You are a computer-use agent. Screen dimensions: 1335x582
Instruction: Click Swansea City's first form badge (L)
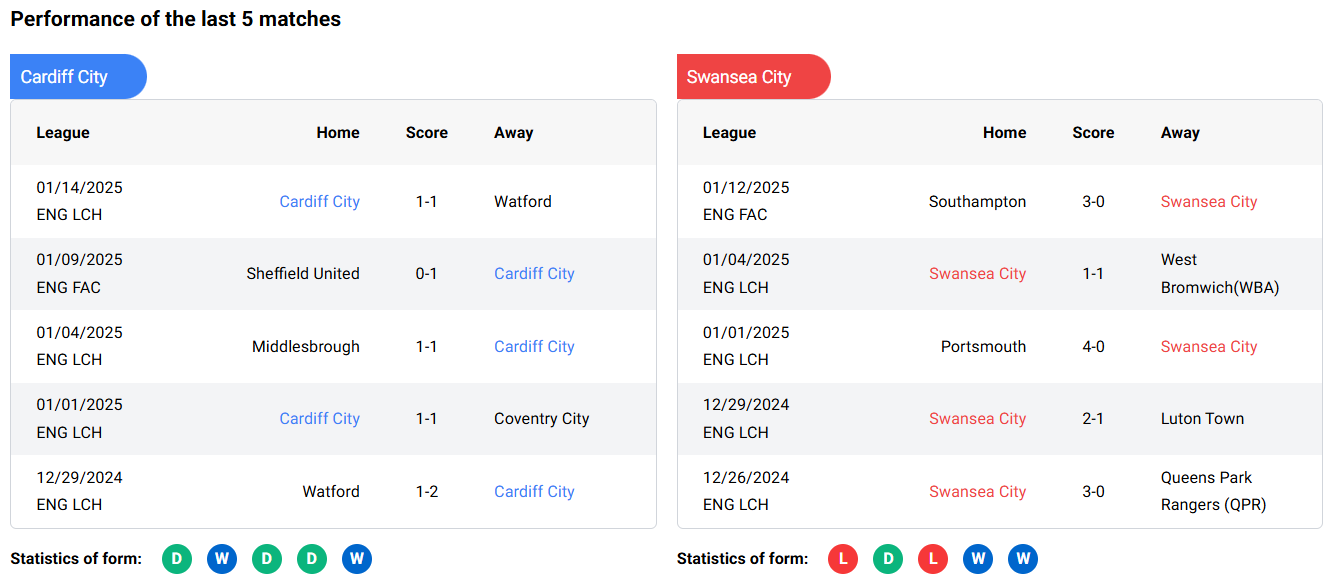[843, 559]
